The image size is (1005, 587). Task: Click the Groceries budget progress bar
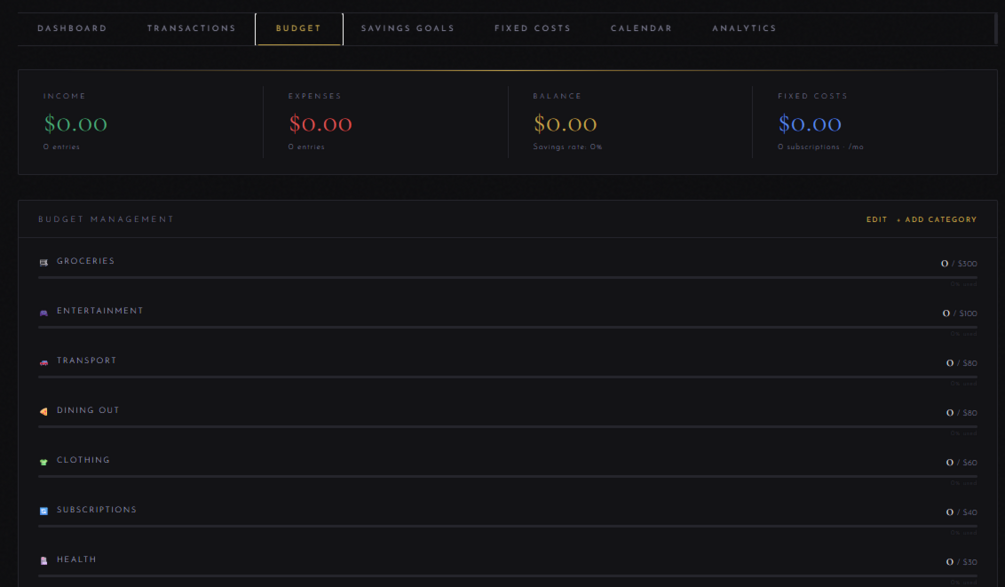[508, 277]
